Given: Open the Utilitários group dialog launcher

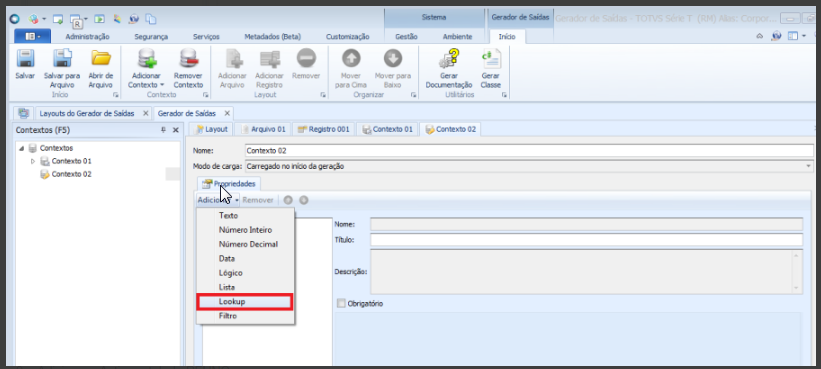Looking at the screenshot, I should point(504,95).
